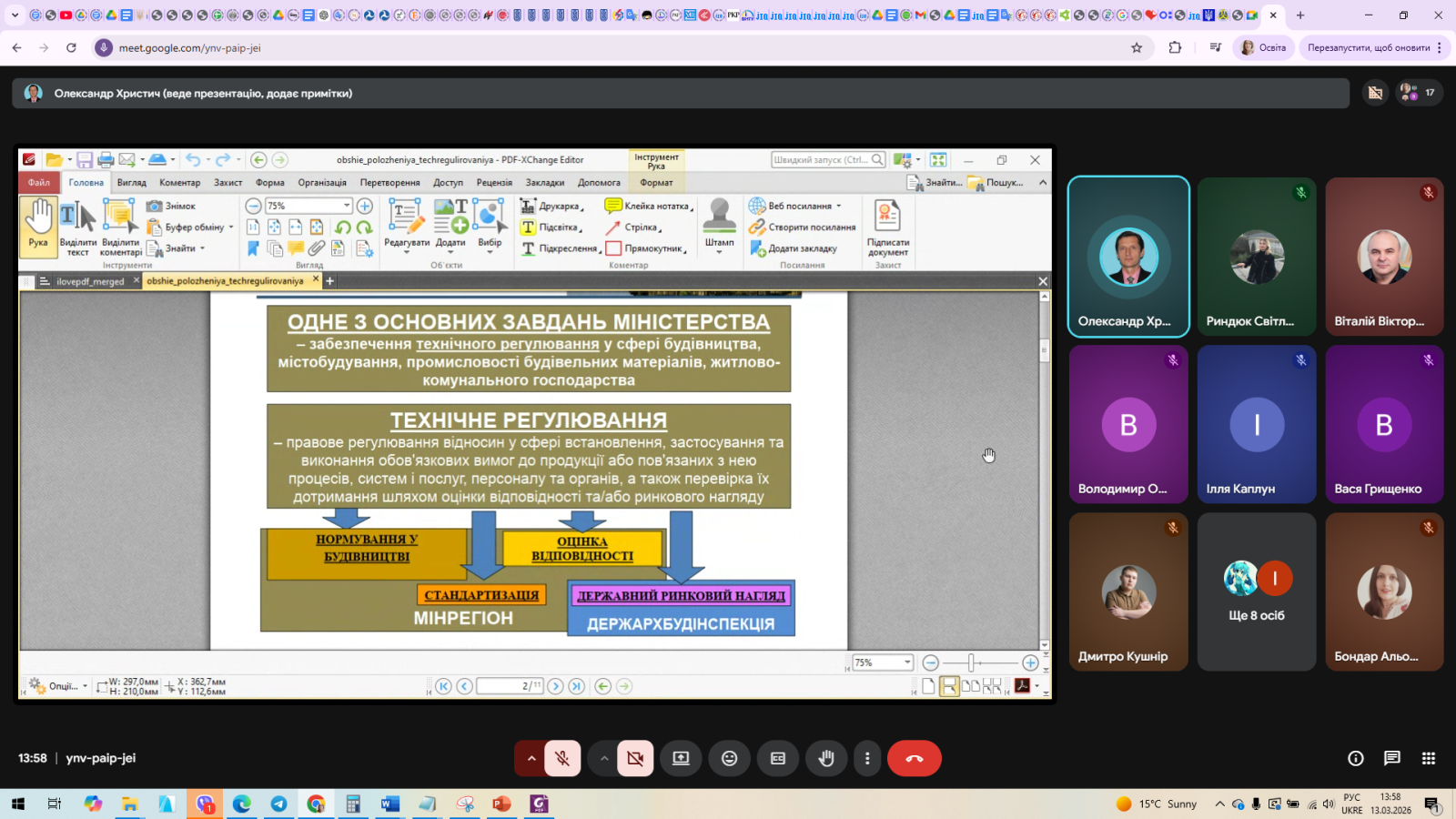
Task: Toggle raise hand
Action: [826, 758]
